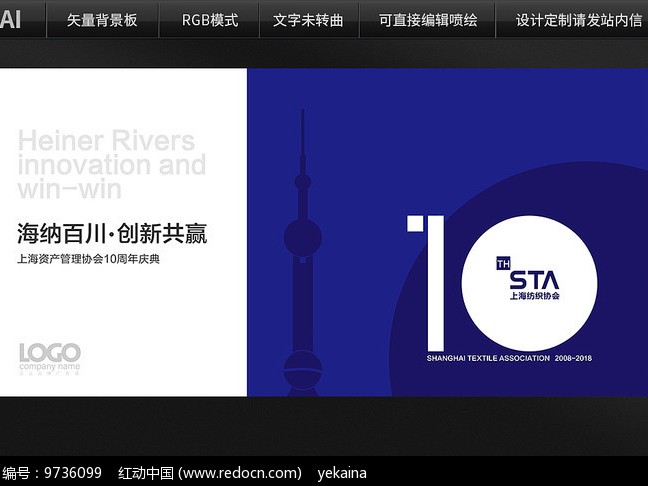Screen dimensions: 648x486
Task: Click the STA logo in white circle
Action: point(534,280)
